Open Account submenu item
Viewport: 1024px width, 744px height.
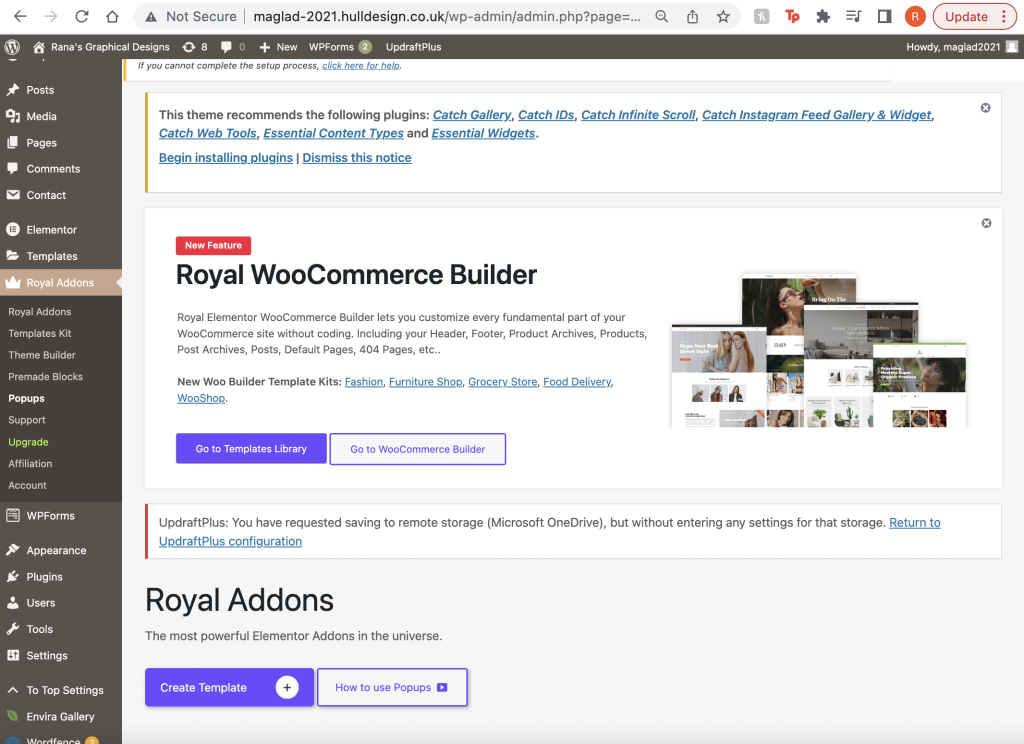click(x=27, y=485)
